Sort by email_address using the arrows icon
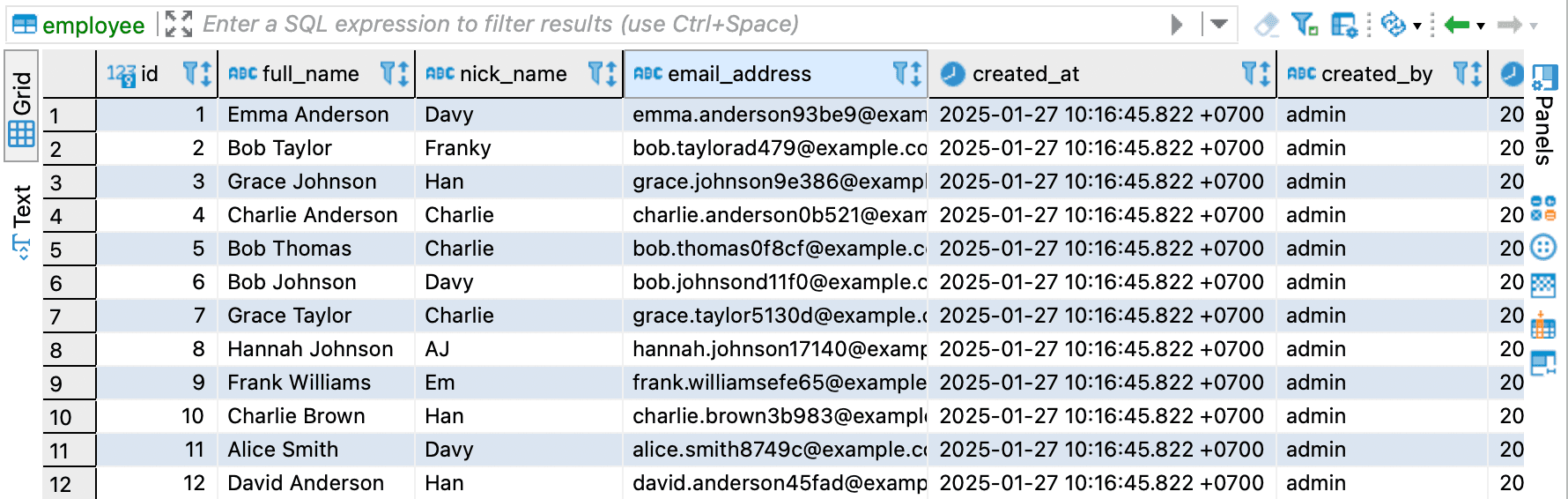The width and height of the screenshot is (1568, 499). [x=916, y=73]
